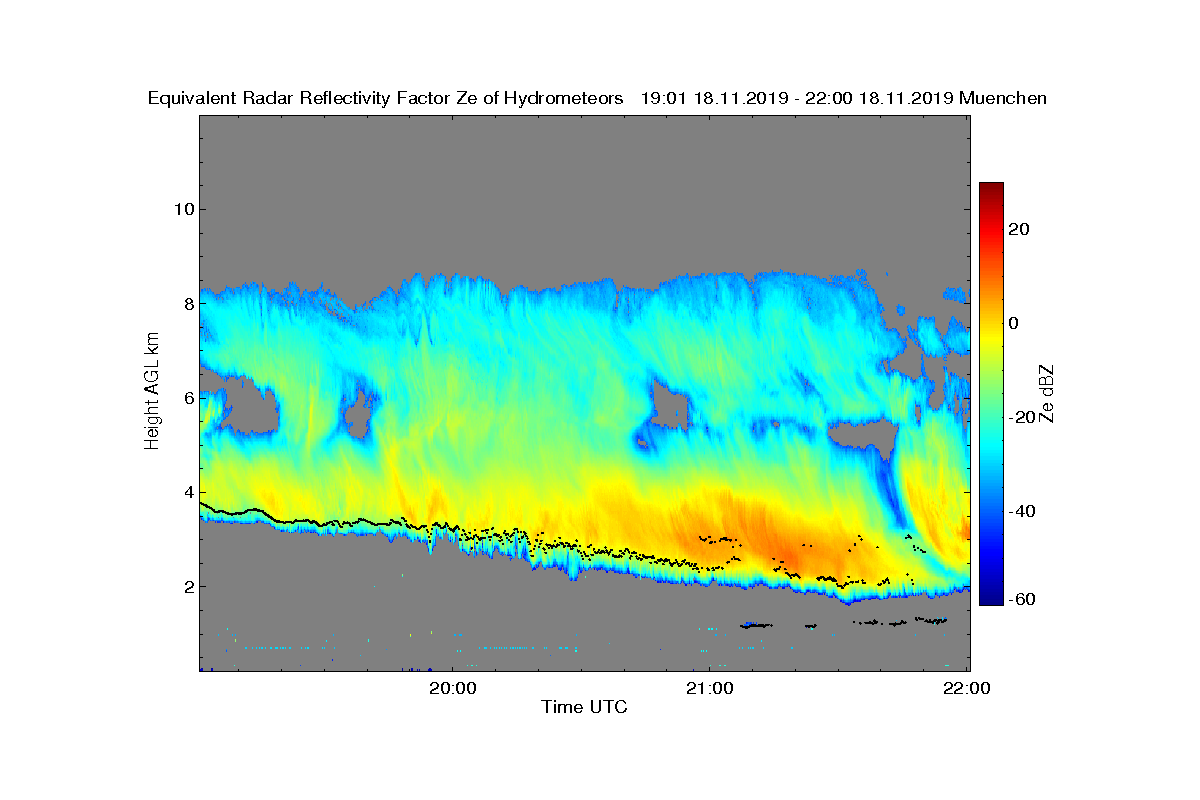
Task: Click the dark blue bottom of the colorbar
Action: 991,598
